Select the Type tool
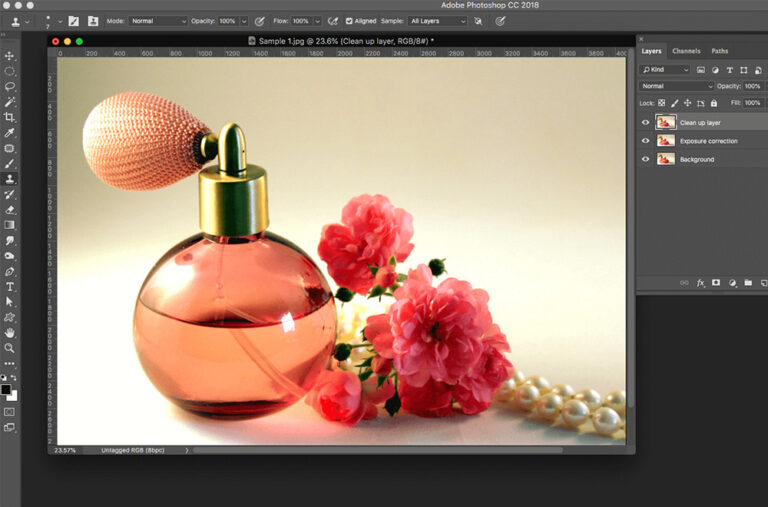Viewport: 768px width, 507px height. (10, 287)
